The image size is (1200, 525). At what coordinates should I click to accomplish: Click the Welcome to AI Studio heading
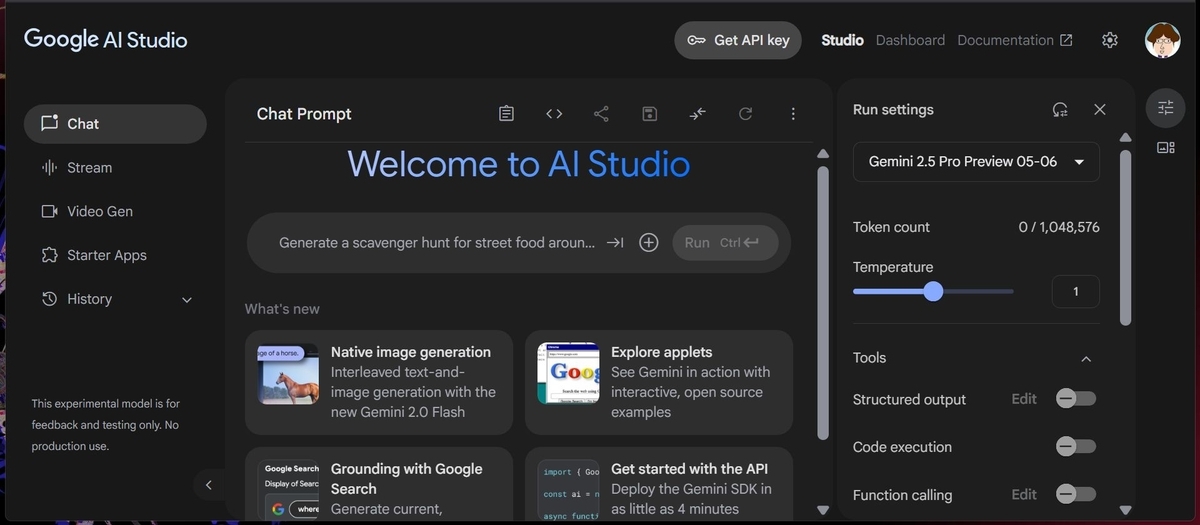click(519, 164)
